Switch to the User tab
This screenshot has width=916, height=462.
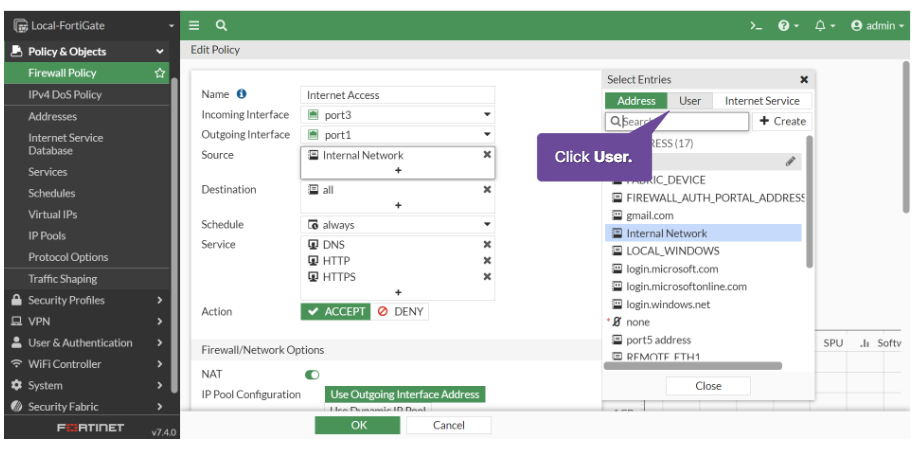pyautogui.click(x=690, y=100)
